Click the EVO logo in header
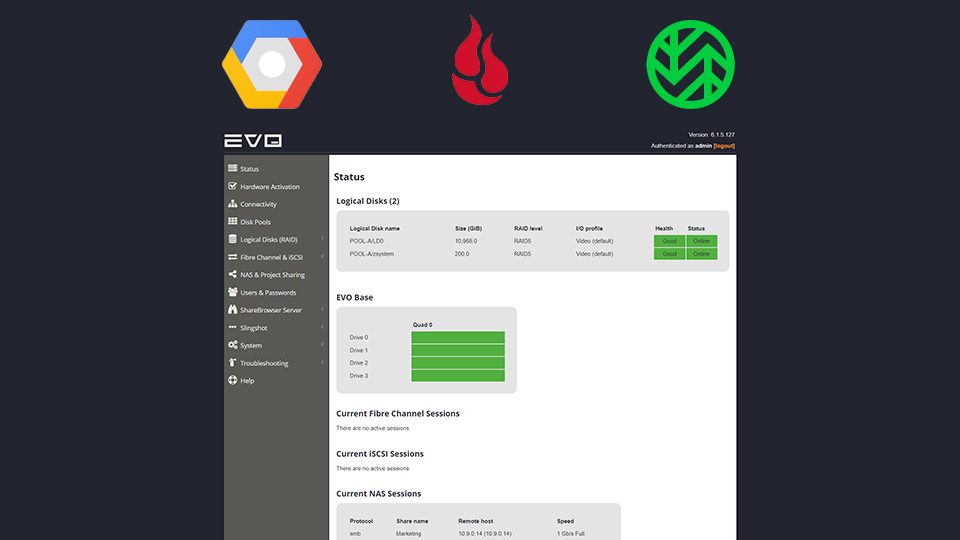The height and width of the screenshot is (540, 960). point(253,141)
